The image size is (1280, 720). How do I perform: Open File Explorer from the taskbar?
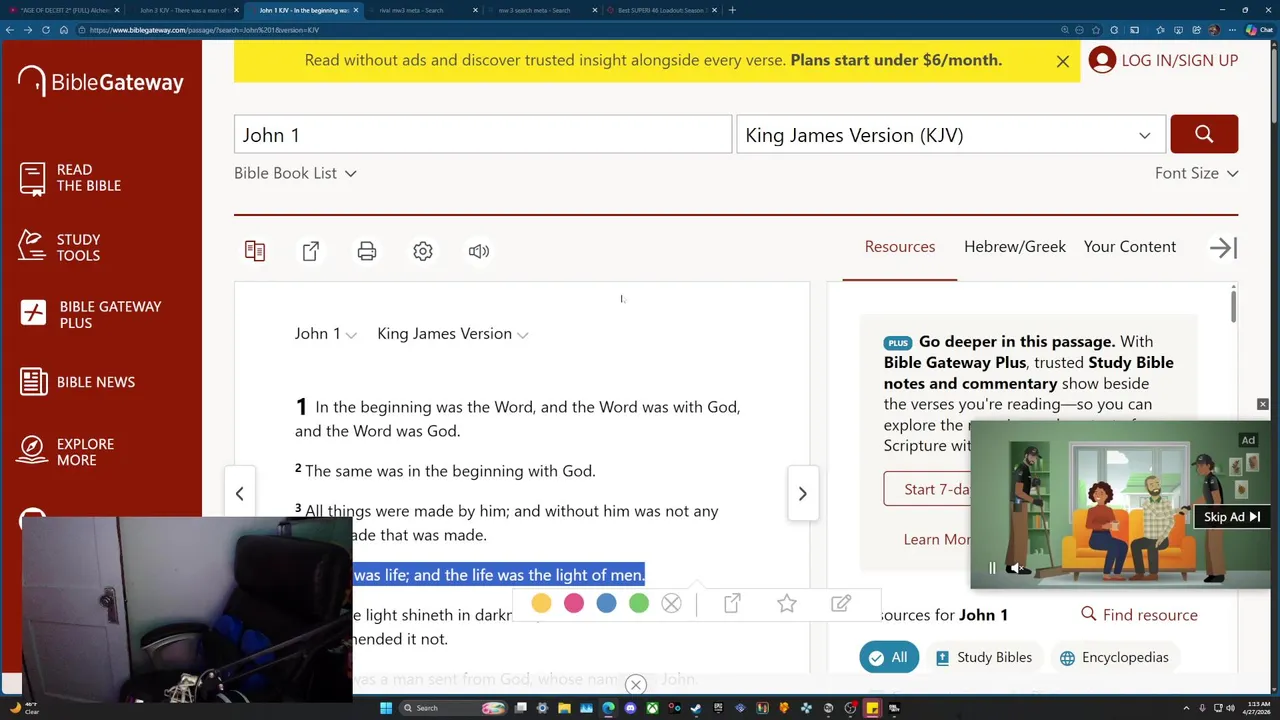point(564,708)
